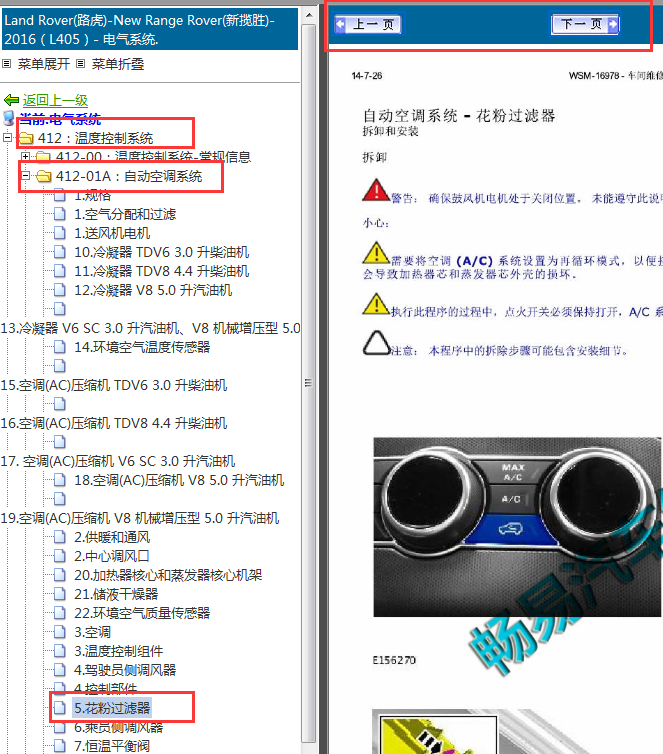Open 20.加热器核心和蒸发器核心机架
This screenshot has height=754, width=663.
[168, 575]
